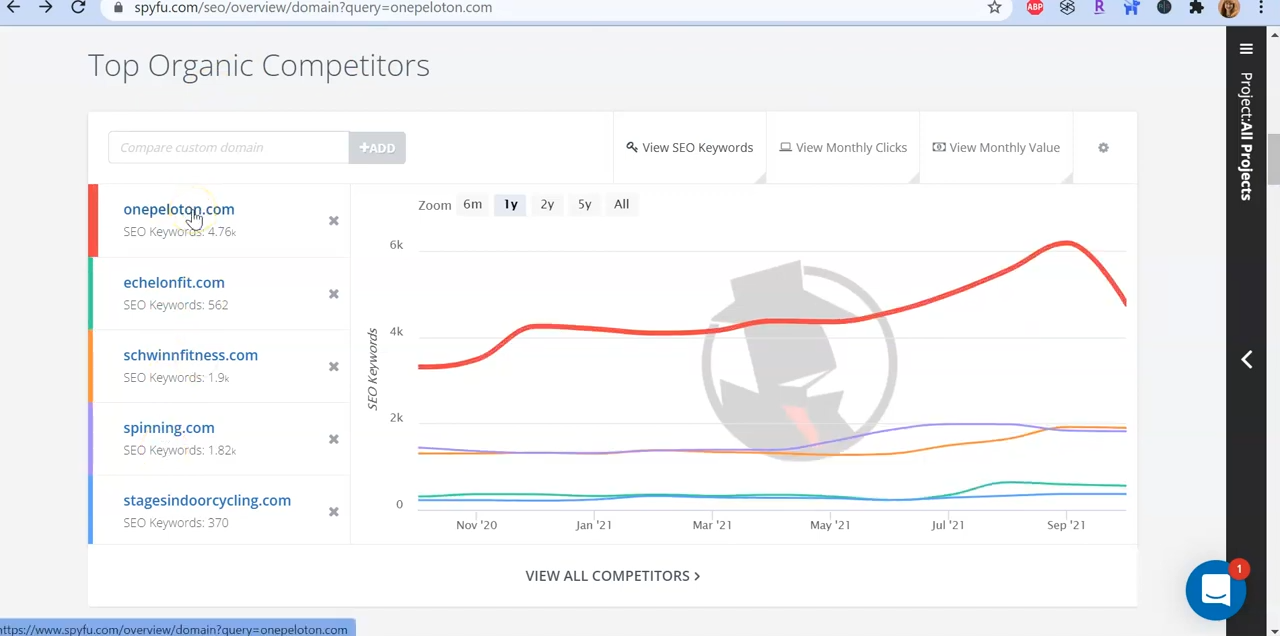Click the page's vertical scrollbar thumb
1280x636 pixels.
click(1273, 160)
